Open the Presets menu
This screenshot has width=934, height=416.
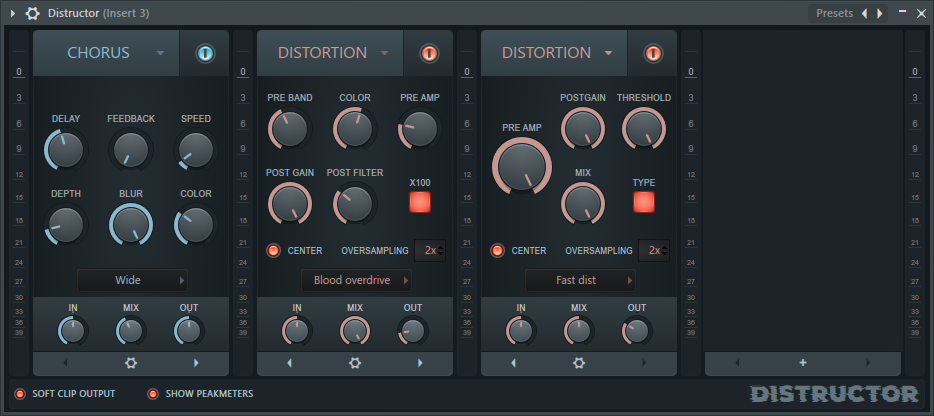(834, 13)
